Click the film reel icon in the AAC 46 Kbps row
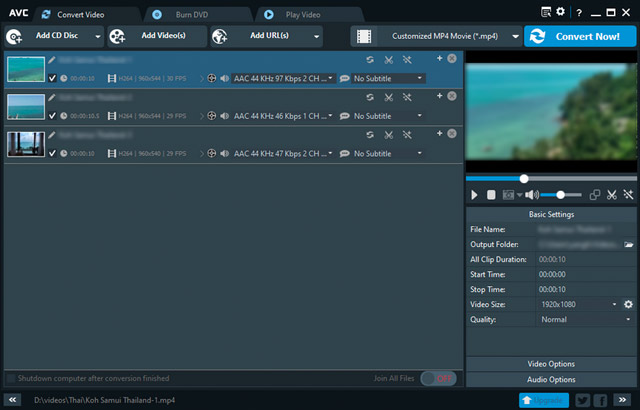Screen dimensions: 640x410 (211, 116)
